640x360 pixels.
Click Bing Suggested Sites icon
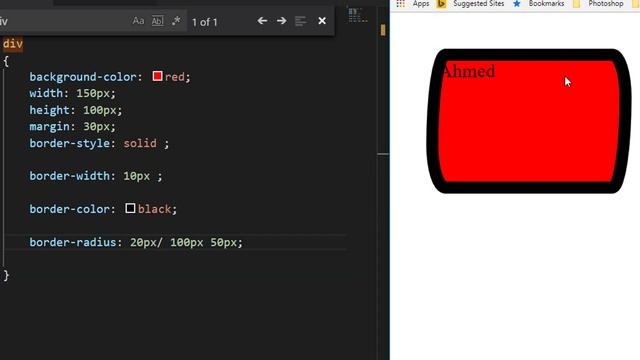(441, 4)
